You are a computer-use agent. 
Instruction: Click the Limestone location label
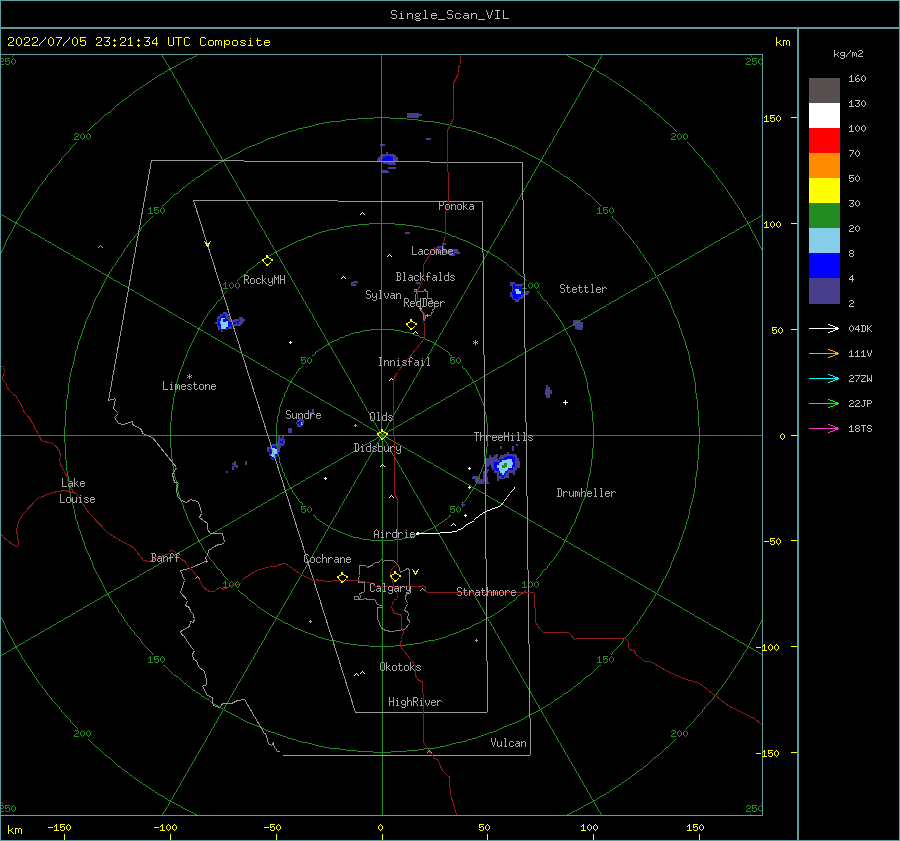tap(189, 386)
